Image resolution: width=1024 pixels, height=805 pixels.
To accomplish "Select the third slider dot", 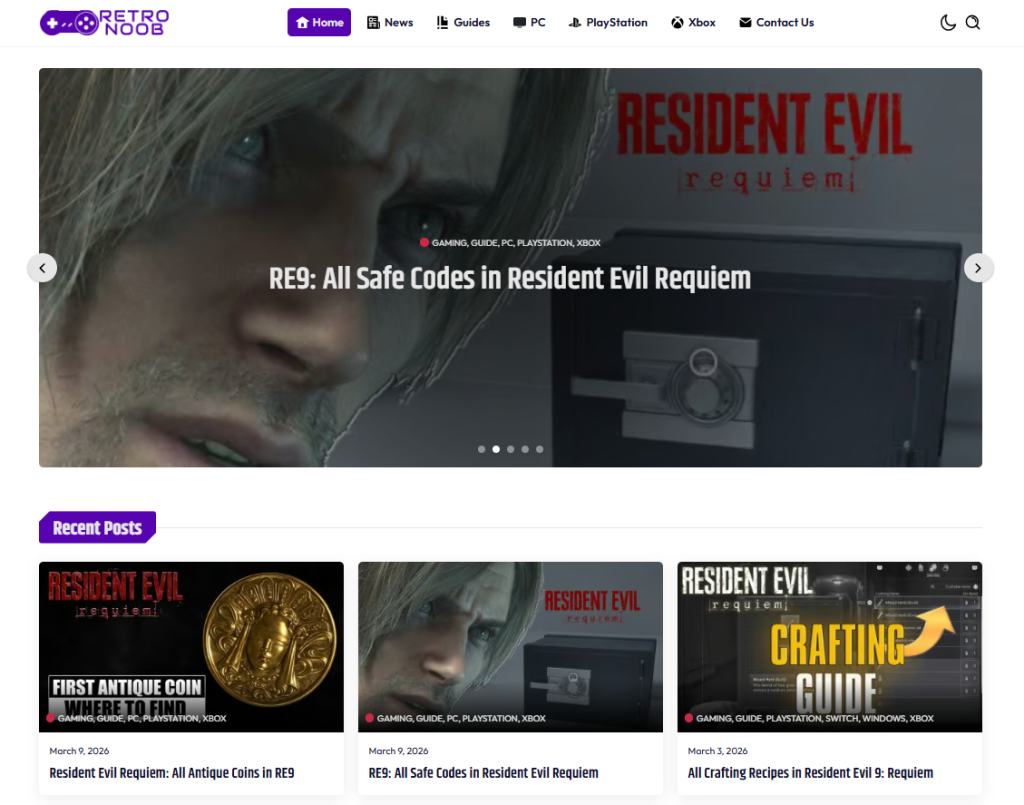I will tap(510, 449).
